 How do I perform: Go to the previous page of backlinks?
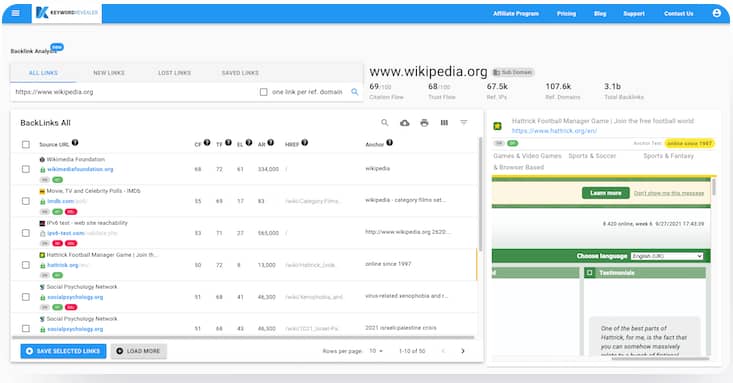pos(443,351)
